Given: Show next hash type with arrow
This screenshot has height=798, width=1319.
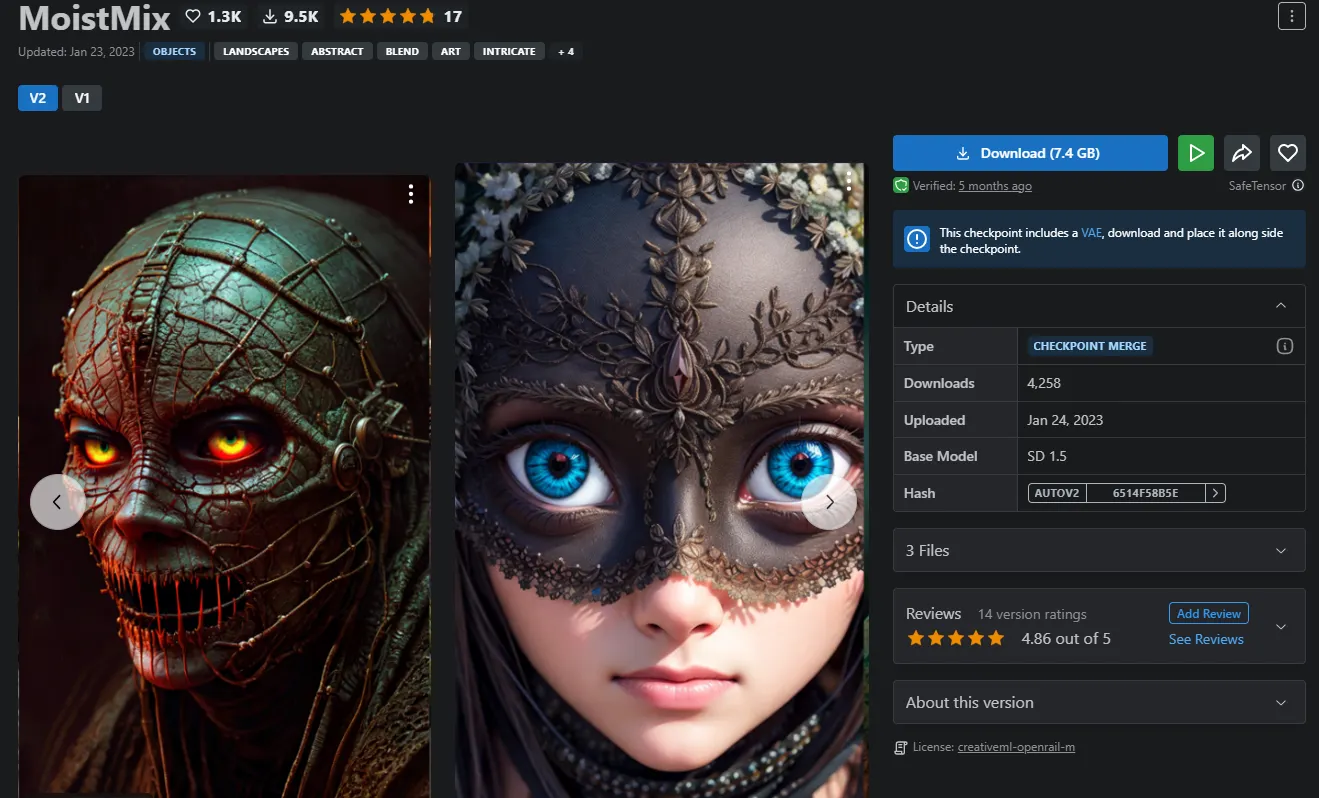Looking at the screenshot, I should pyautogui.click(x=1215, y=493).
